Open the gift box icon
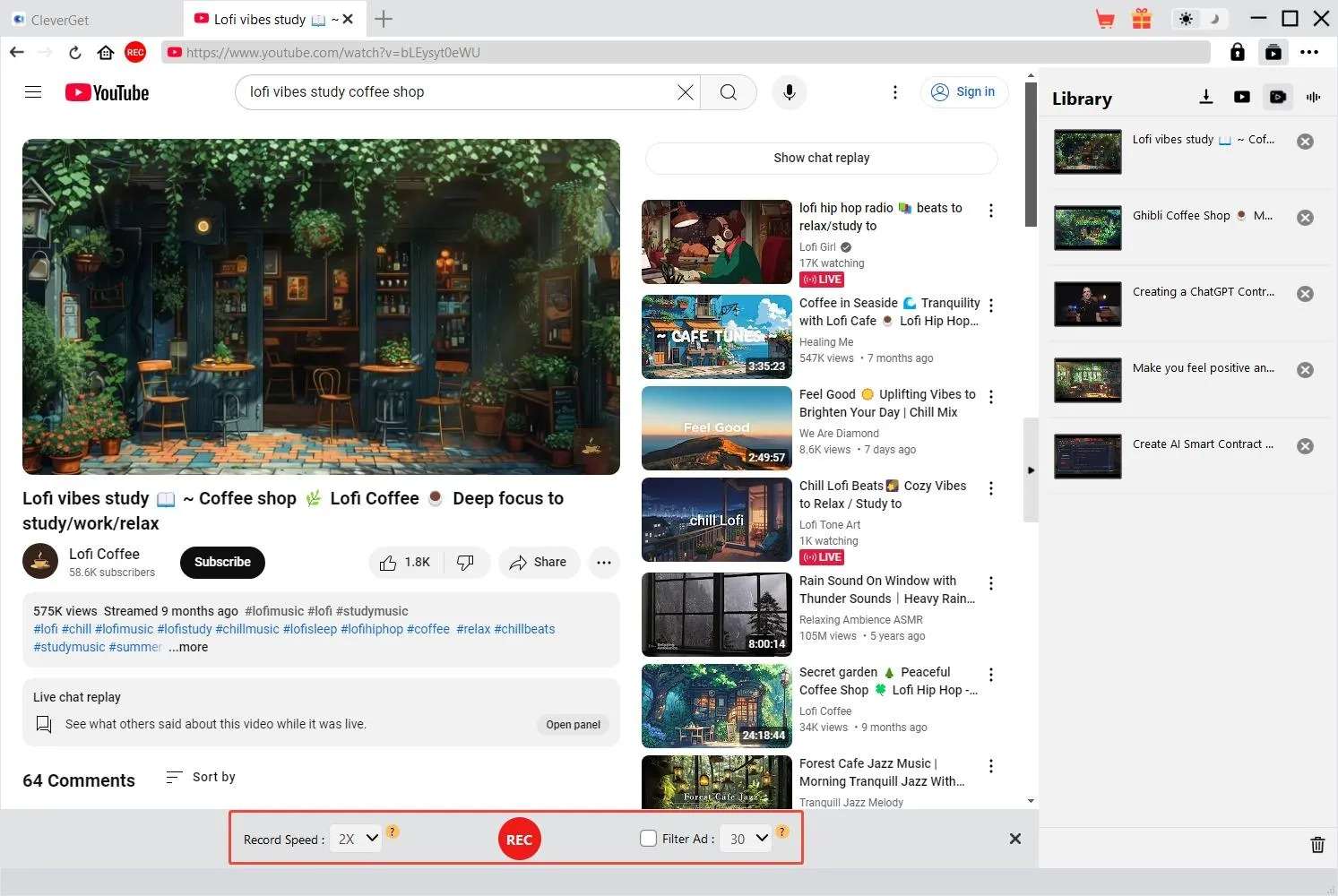Viewport: 1338px width, 896px height. click(1141, 19)
